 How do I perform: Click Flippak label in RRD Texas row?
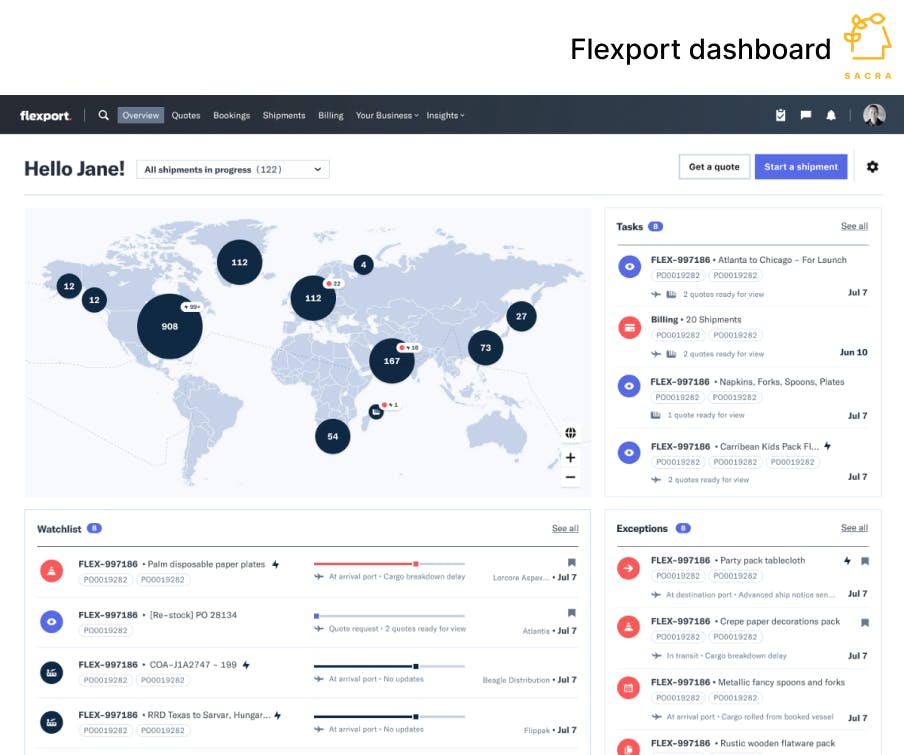click(537, 730)
